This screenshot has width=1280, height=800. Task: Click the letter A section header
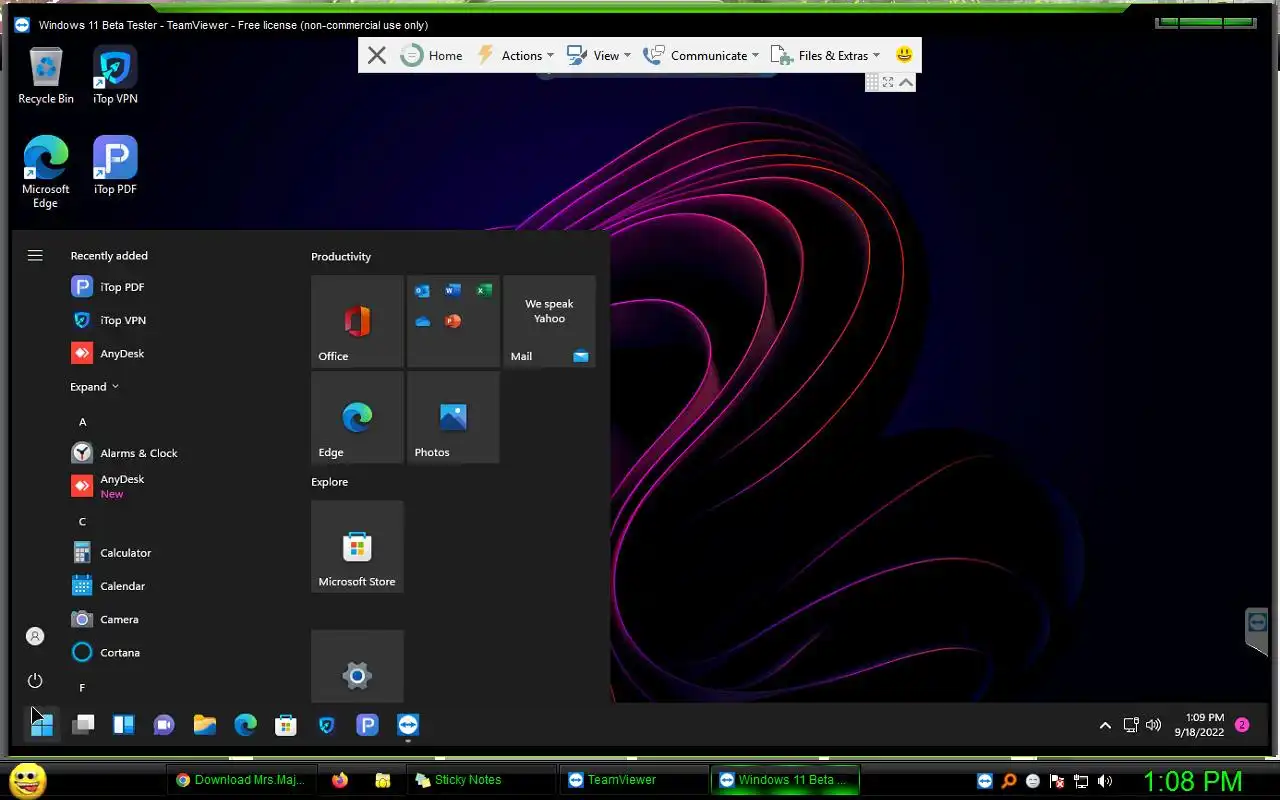[x=83, y=422]
